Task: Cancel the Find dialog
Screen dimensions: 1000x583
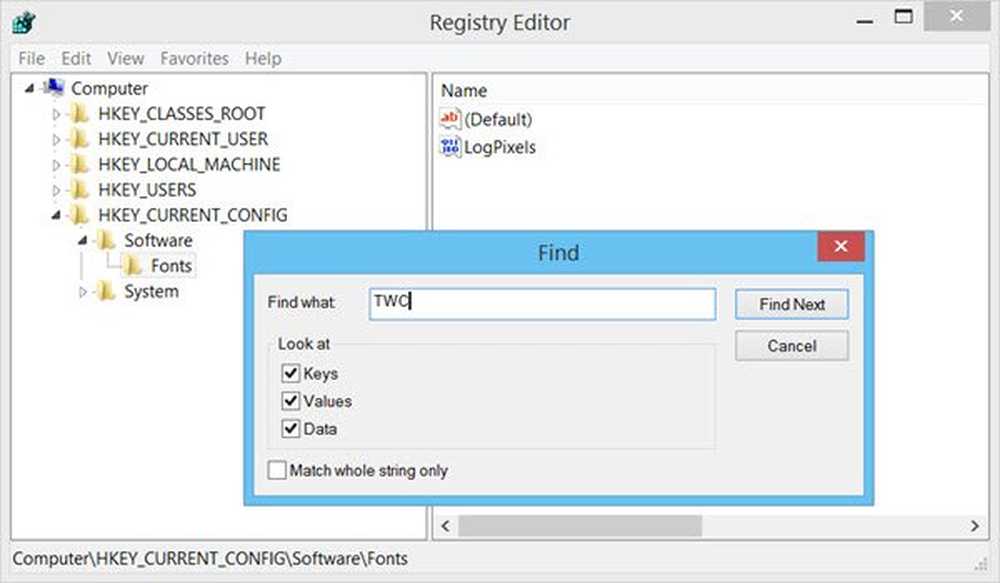Action: click(791, 346)
